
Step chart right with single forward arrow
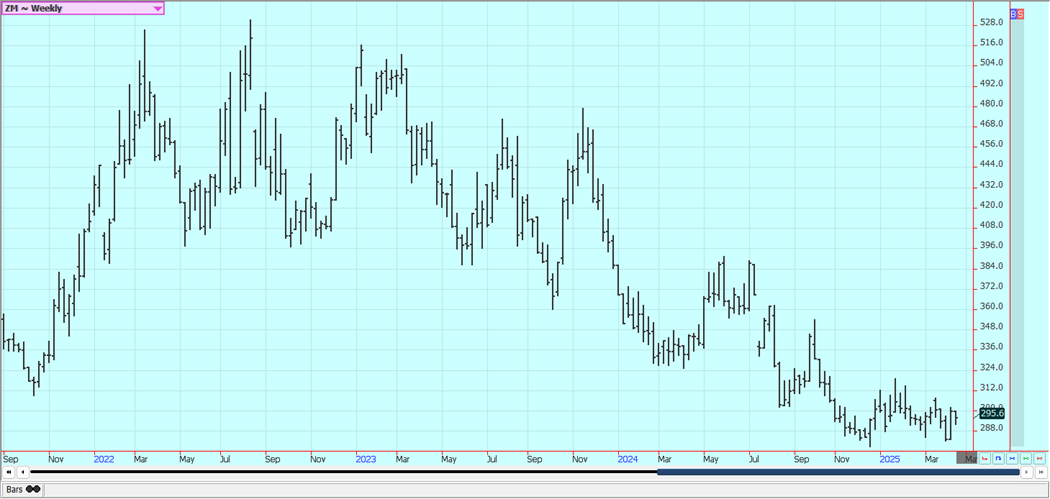click(x=1026, y=472)
